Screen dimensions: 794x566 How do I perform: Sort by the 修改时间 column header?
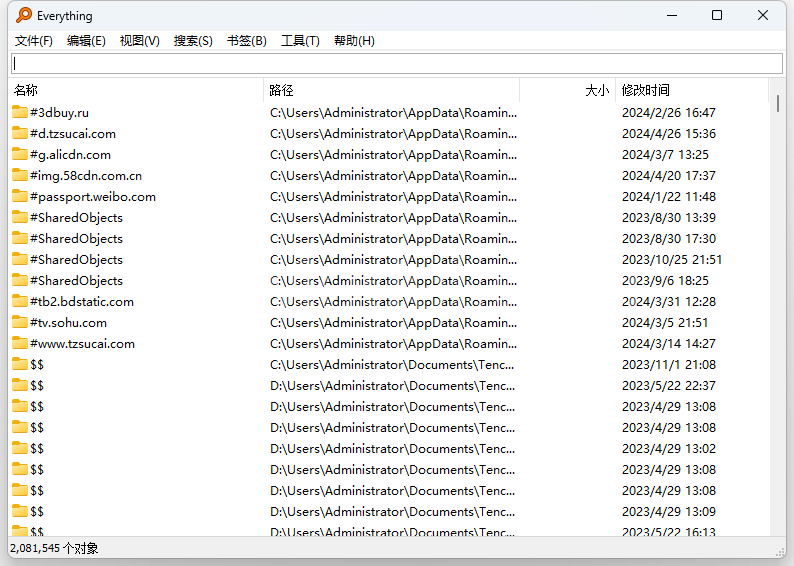692,90
